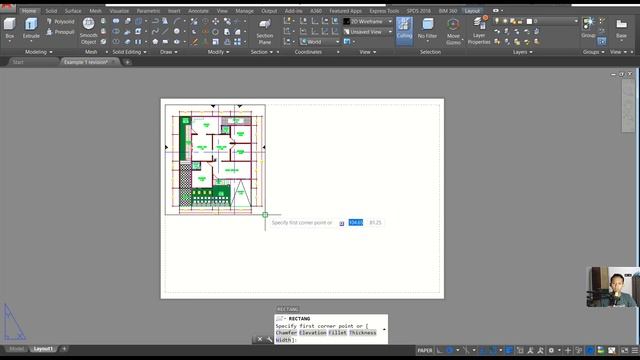This screenshot has width=640, height=360.
Task: Click the Section Plane tool
Action: (x=264, y=31)
